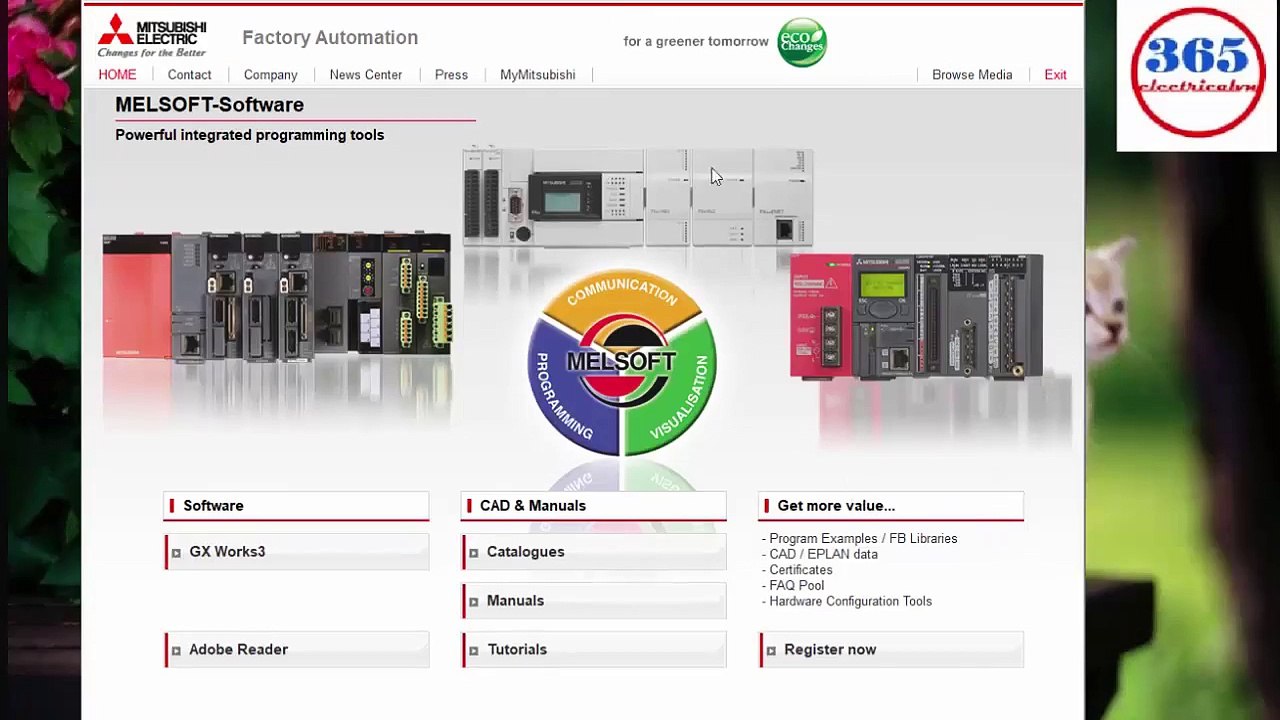Image resolution: width=1280 pixels, height=720 pixels.
Task: Click the pink and black PLC with LCD display
Action: [x=916, y=317]
